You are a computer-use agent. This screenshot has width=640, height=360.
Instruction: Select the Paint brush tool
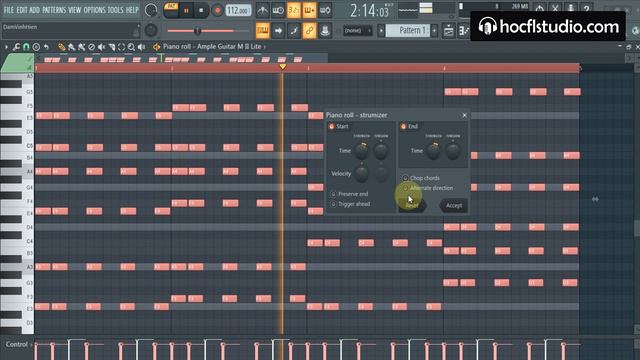(x=71, y=47)
